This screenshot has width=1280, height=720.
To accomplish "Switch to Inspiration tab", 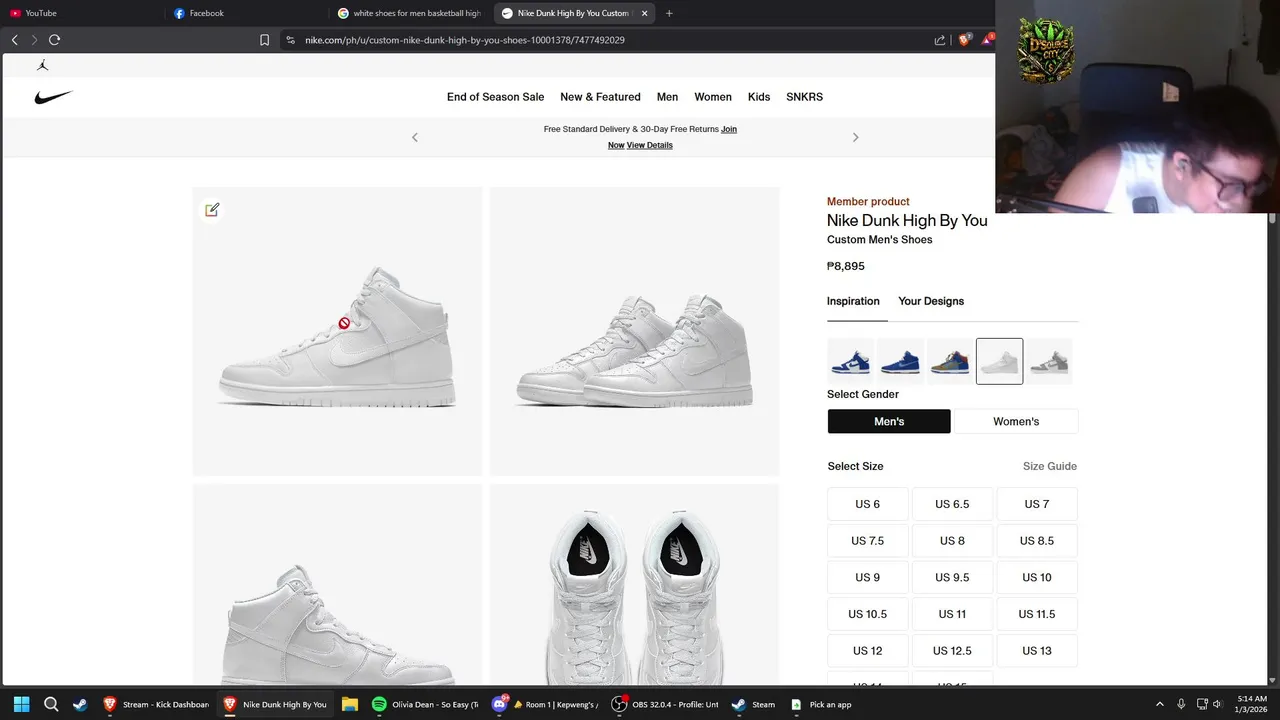I will click(853, 301).
